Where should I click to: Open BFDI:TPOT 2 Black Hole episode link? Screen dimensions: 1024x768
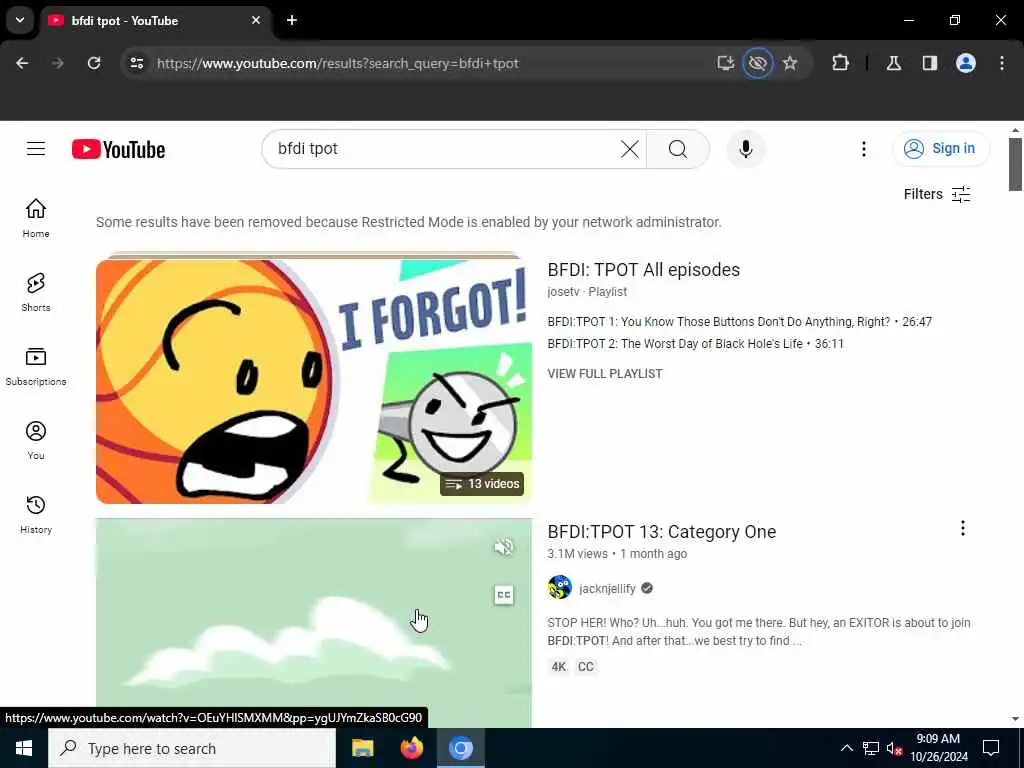click(x=696, y=344)
